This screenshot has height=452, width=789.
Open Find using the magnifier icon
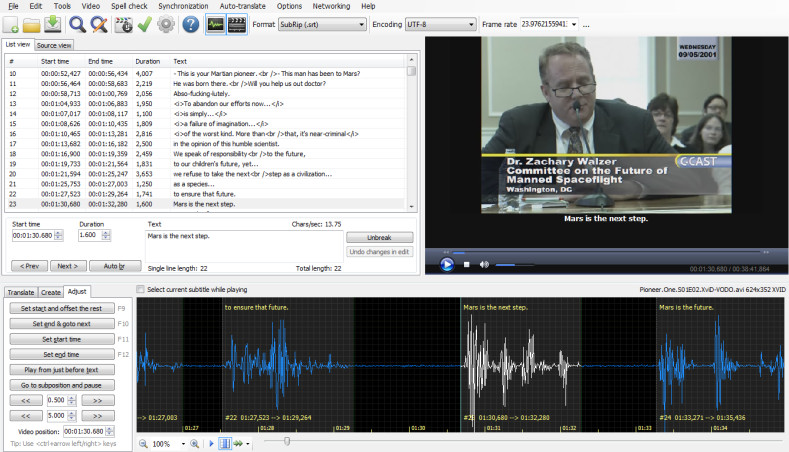(77, 24)
